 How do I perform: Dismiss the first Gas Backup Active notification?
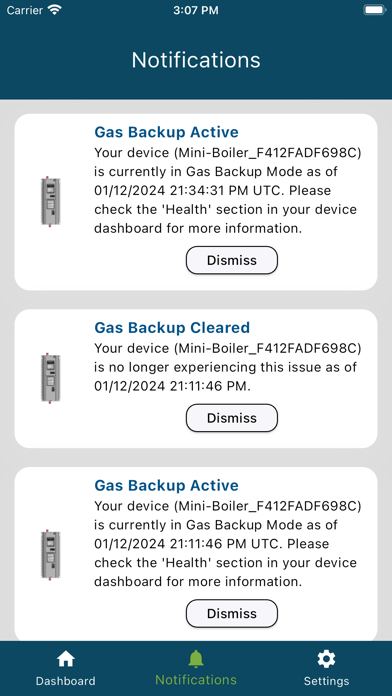coord(232,260)
